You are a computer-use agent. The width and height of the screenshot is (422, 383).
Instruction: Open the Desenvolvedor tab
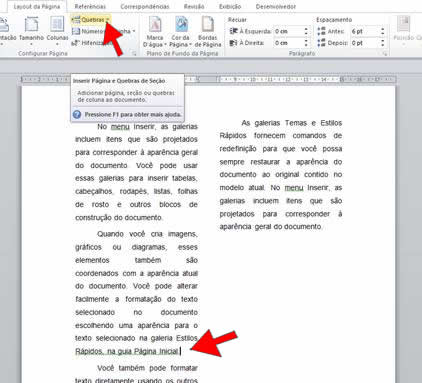(276, 6)
